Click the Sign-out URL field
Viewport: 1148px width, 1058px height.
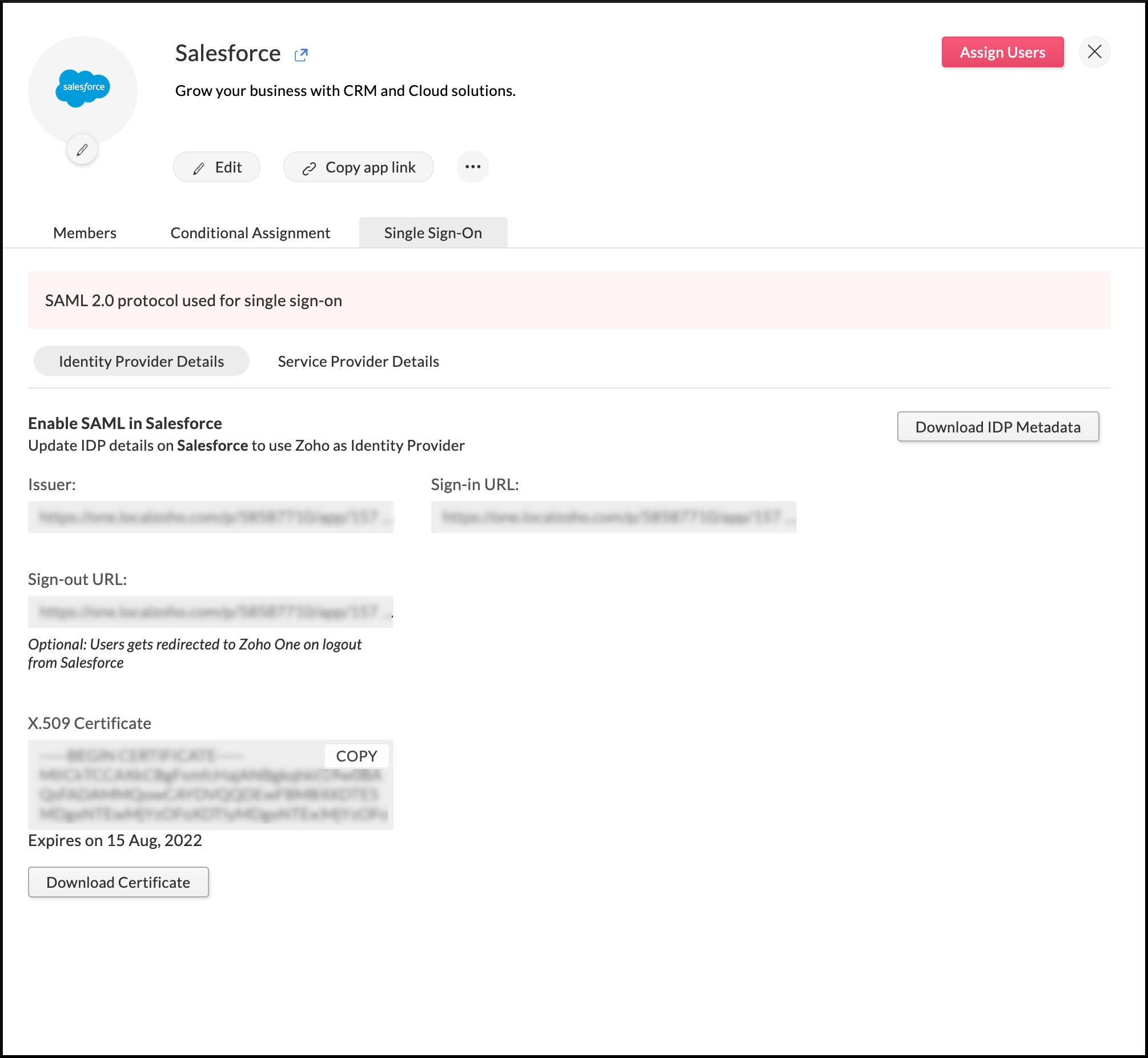coord(211,612)
